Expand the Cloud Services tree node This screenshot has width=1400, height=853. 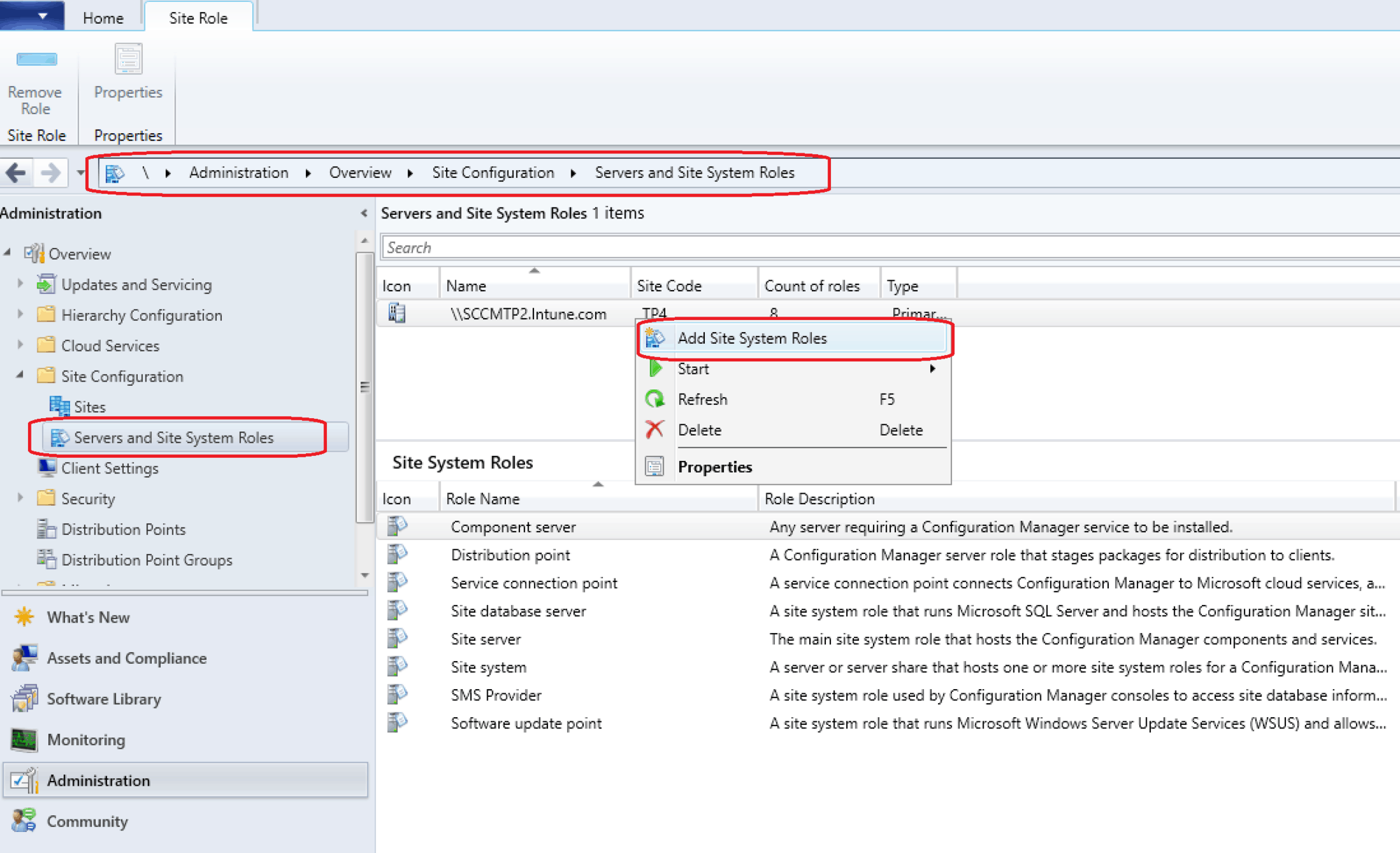[x=20, y=345]
